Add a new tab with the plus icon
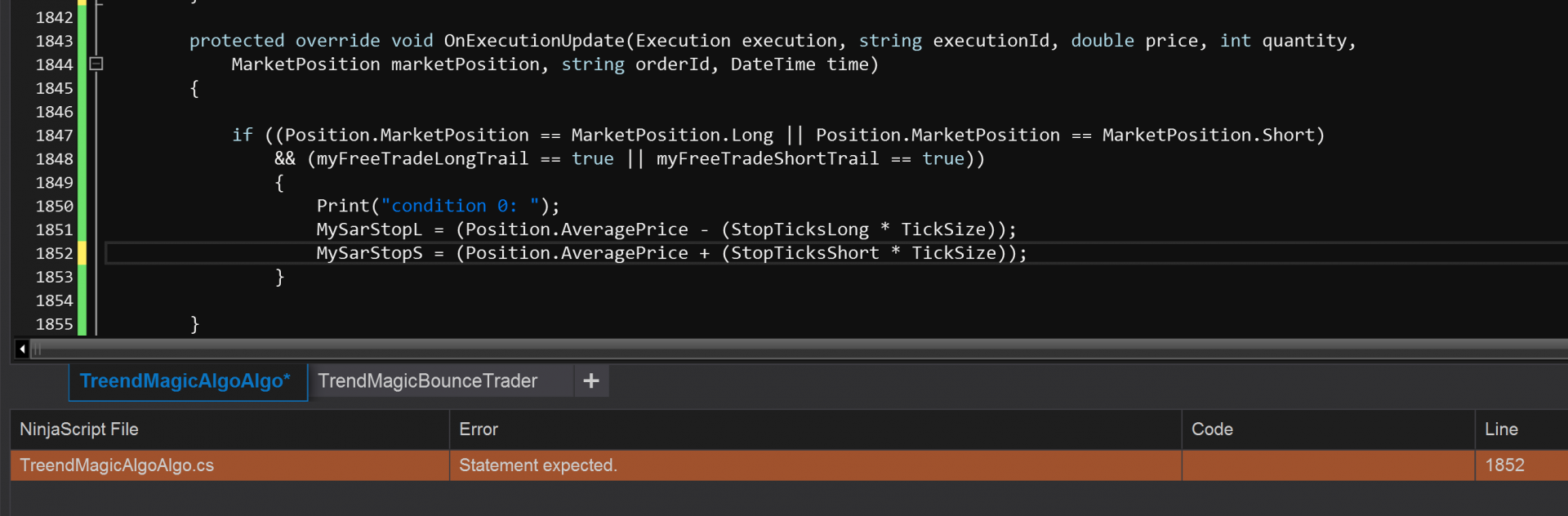 click(591, 380)
